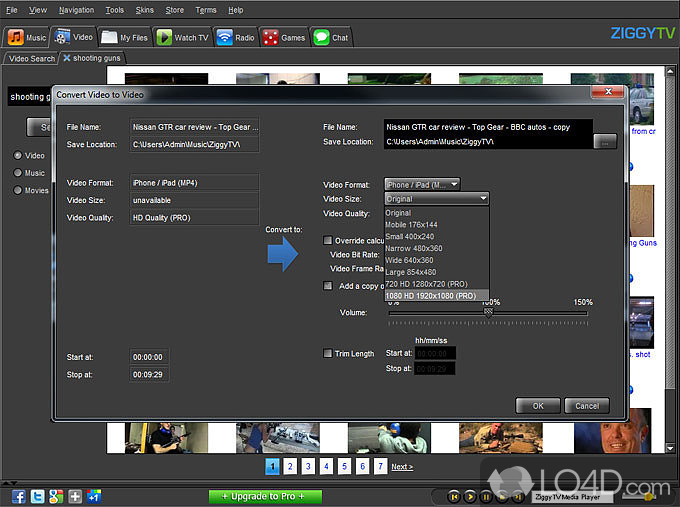Go to results page 3

point(308,466)
